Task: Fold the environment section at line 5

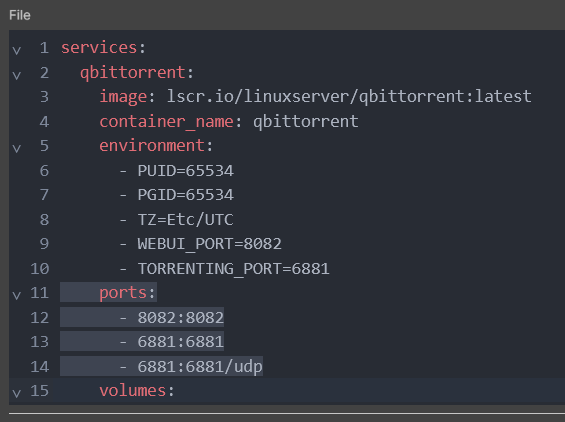Action: pyautogui.click(x=17, y=148)
